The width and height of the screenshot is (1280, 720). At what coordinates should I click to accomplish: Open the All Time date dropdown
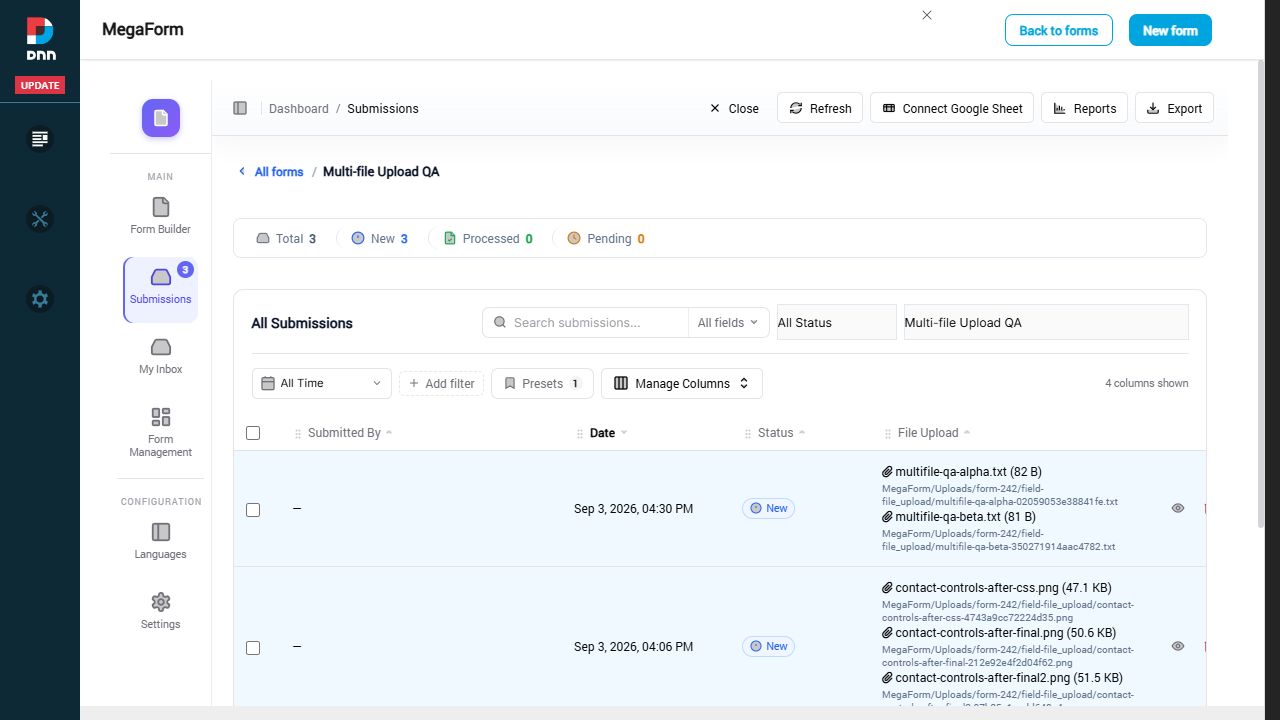click(x=322, y=383)
